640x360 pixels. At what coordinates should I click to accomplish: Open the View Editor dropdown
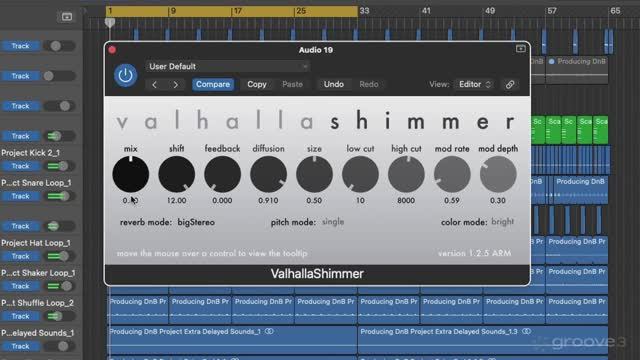pos(474,84)
